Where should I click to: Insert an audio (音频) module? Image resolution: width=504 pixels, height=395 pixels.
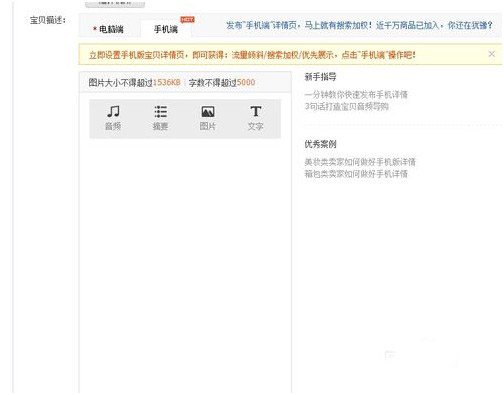tap(113, 118)
